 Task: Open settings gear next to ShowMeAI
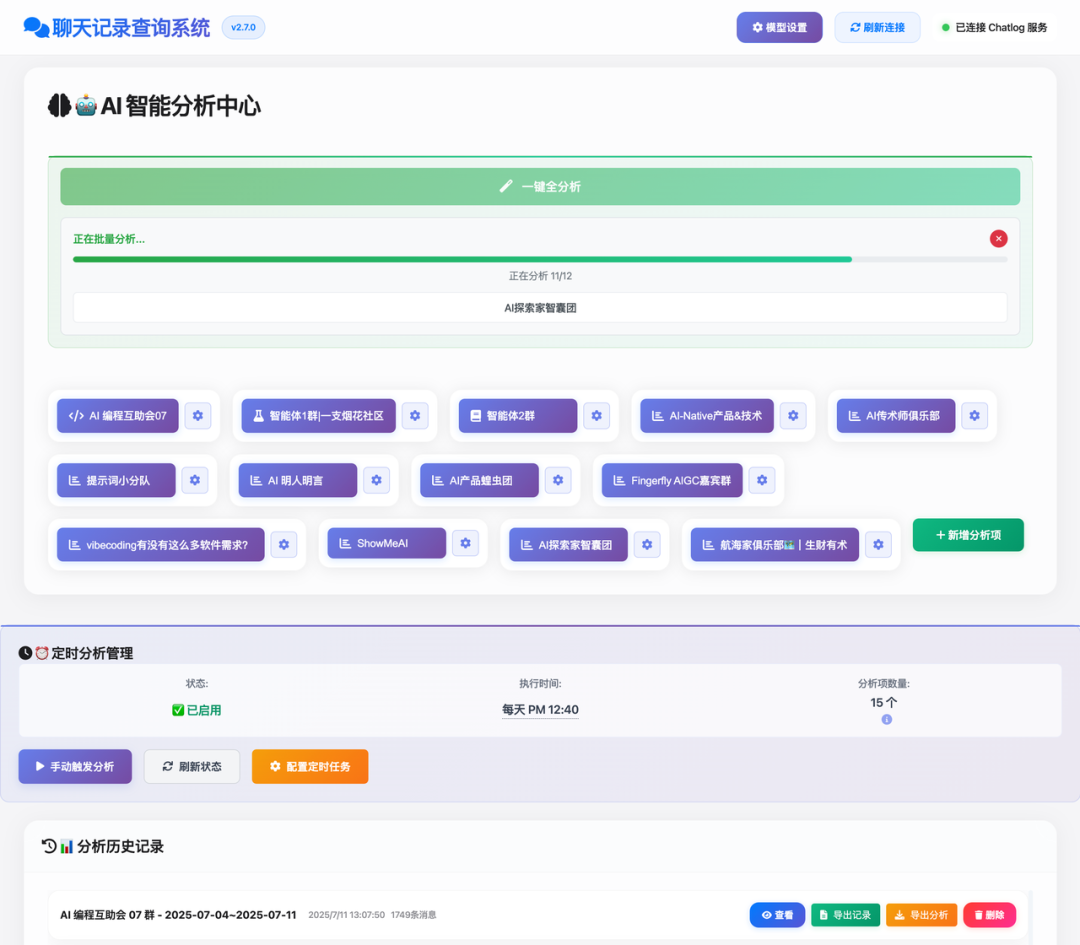[465, 543]
